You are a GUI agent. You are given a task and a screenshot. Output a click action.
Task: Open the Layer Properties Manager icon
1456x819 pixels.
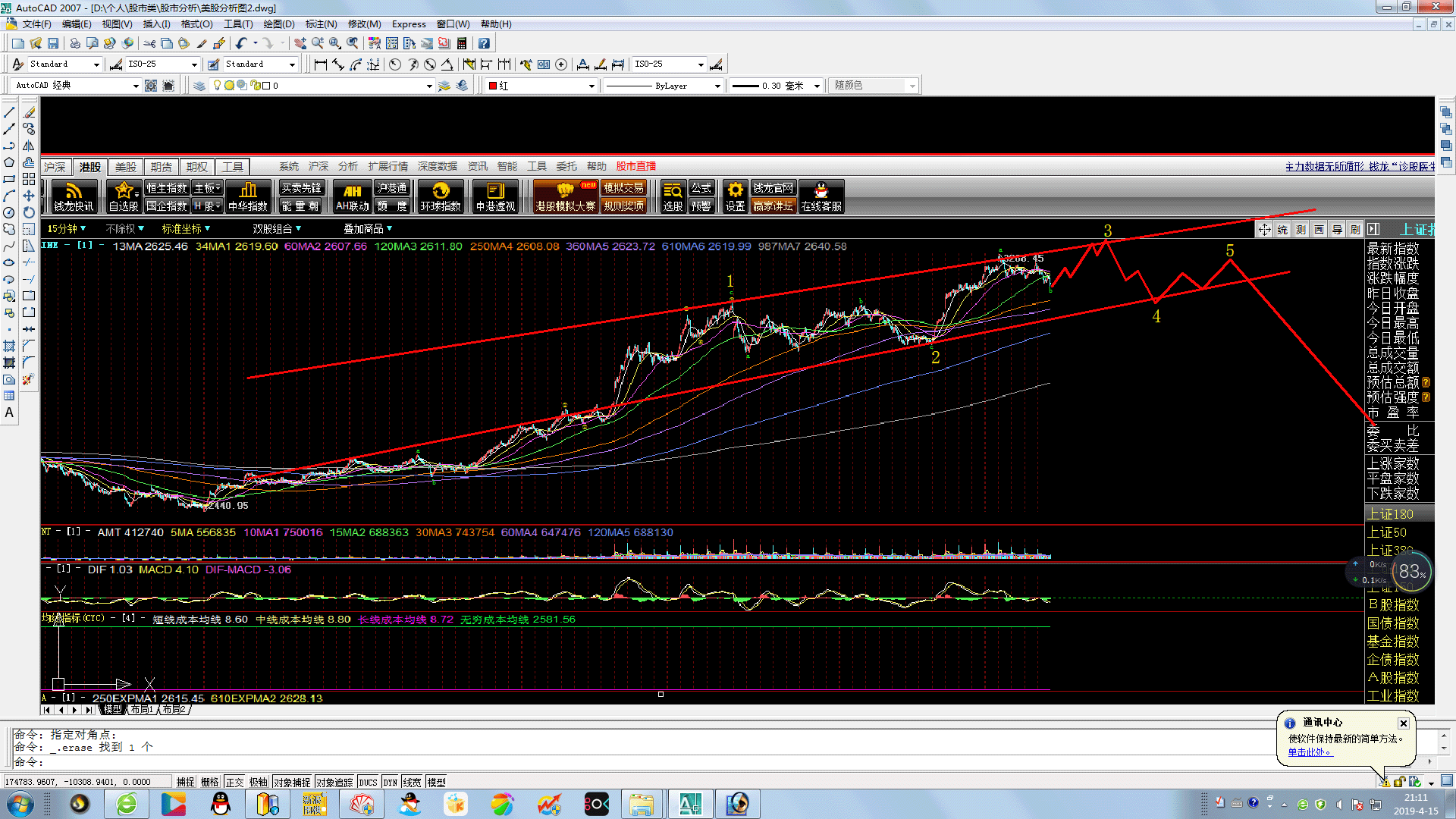pyautogui.click(x=199, y=86)
